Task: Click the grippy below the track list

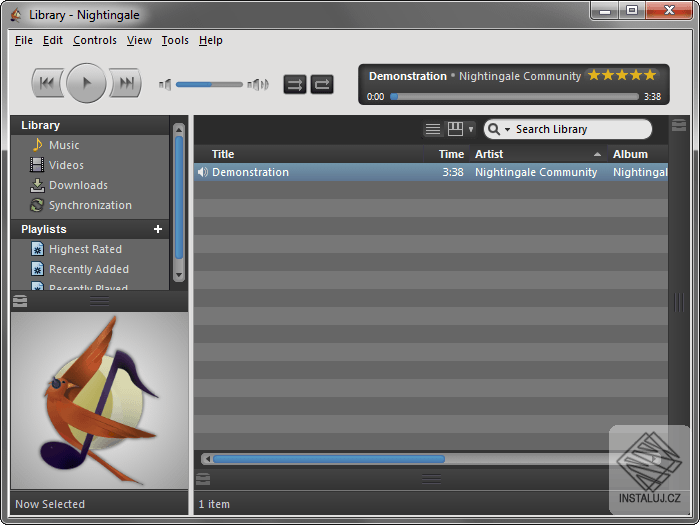Action: (431, 479)
